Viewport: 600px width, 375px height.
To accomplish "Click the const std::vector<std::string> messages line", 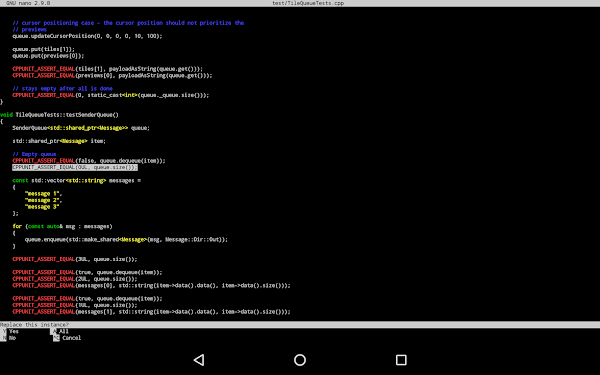I will (77, 180).
